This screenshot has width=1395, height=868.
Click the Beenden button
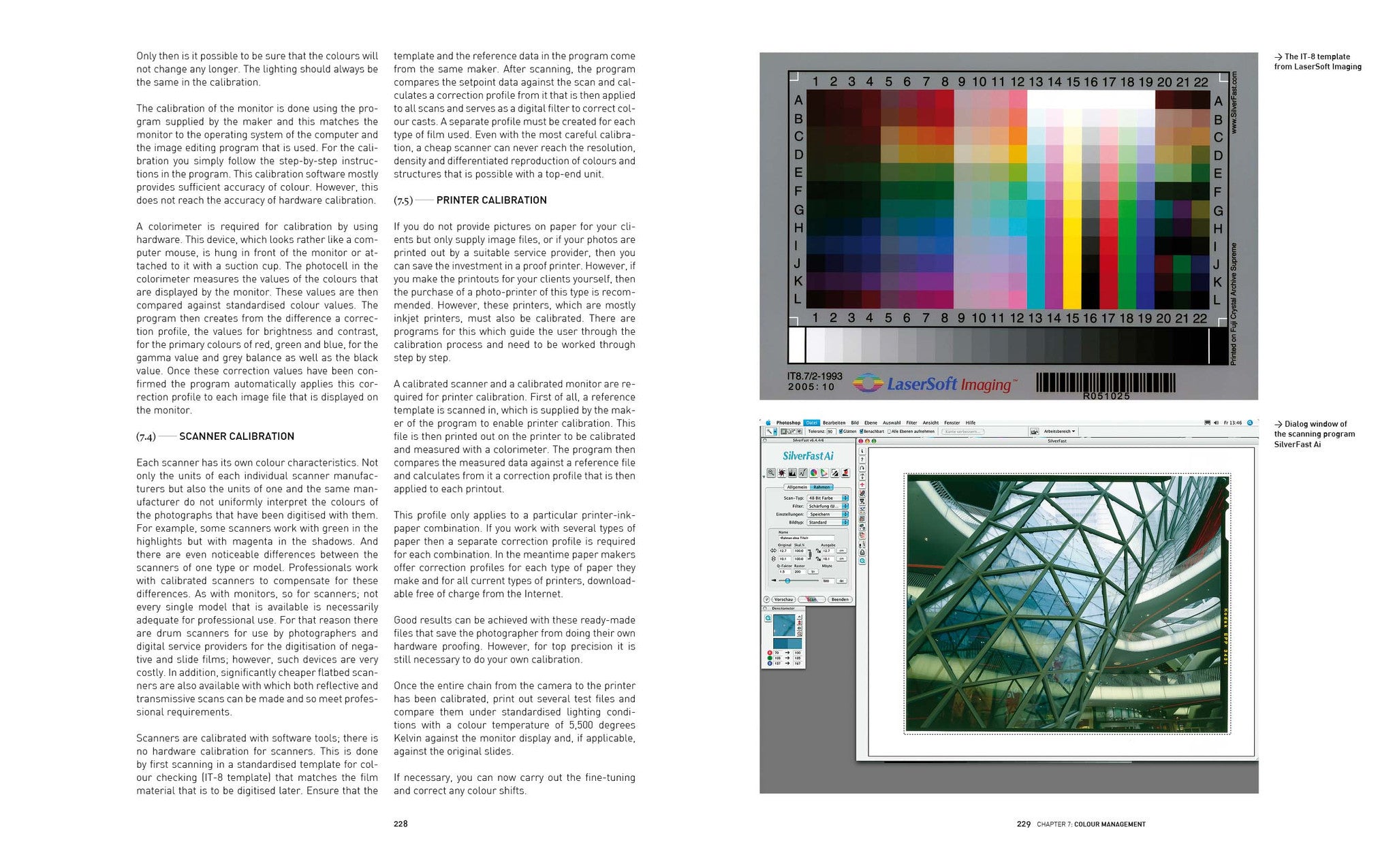(x=840, y=599)
